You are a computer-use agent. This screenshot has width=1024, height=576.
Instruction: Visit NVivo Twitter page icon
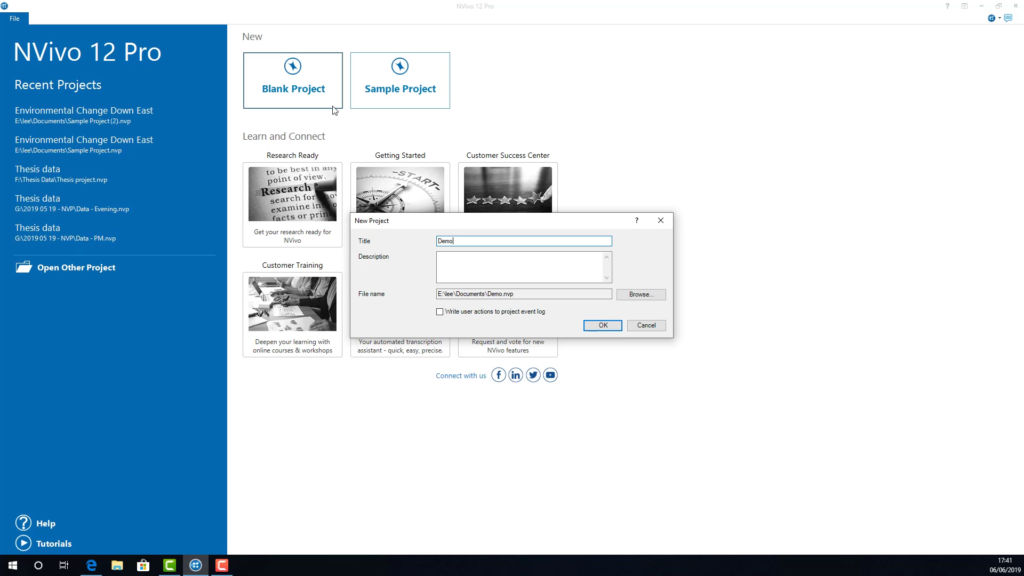coord(533,375)
